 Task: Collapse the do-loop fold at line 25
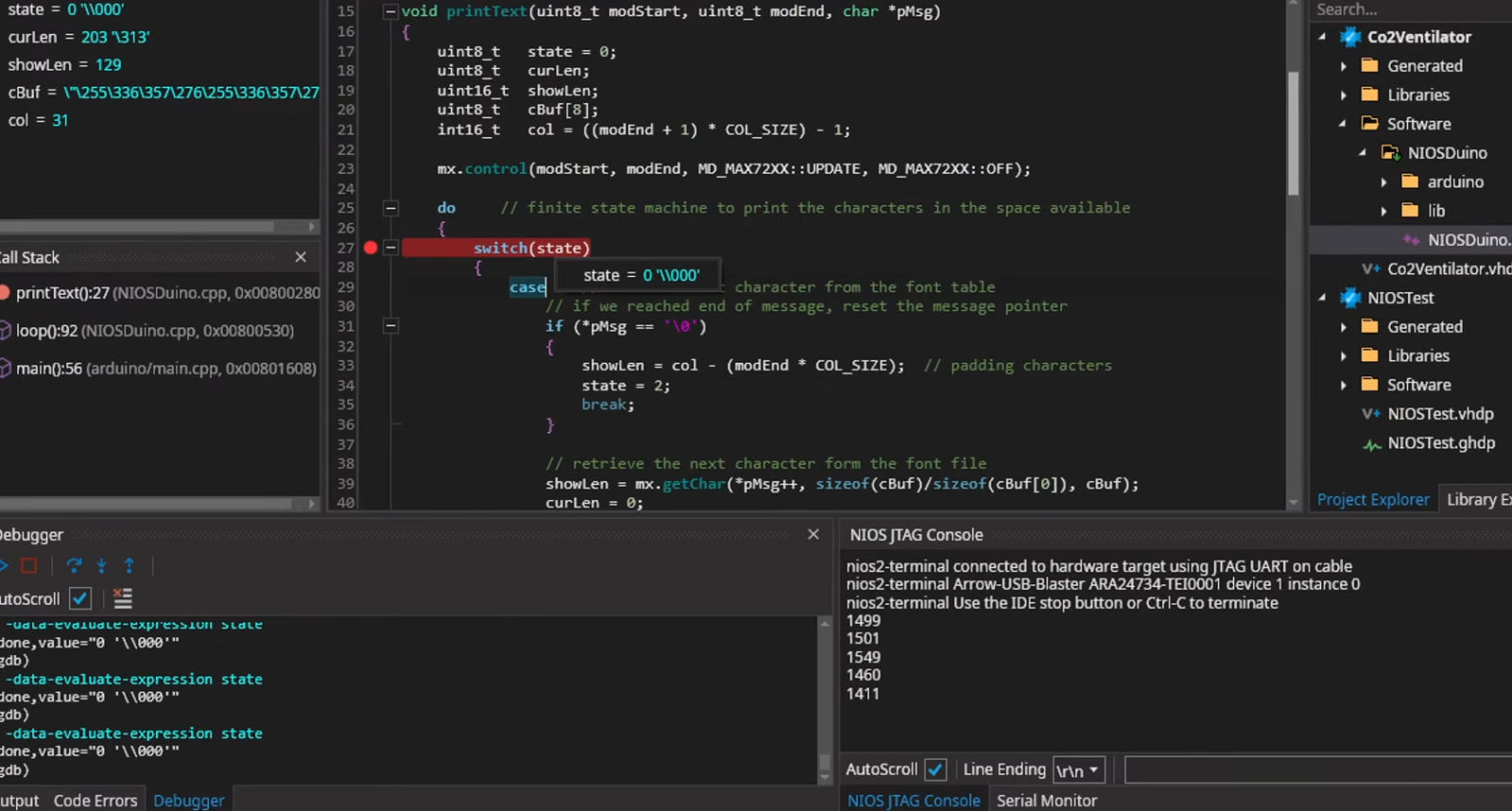pos(390,208)
